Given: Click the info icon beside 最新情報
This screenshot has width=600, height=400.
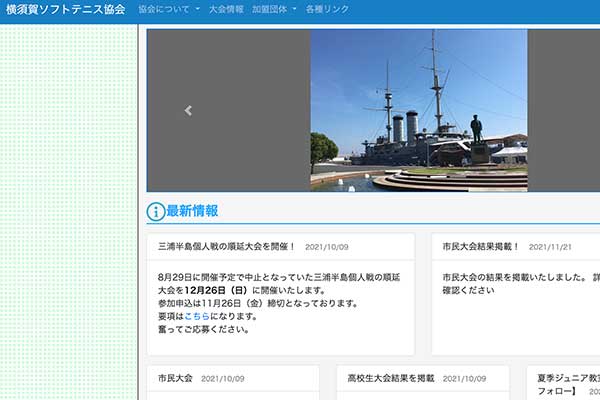Looking at the screenshot, I should pos(156,211).
